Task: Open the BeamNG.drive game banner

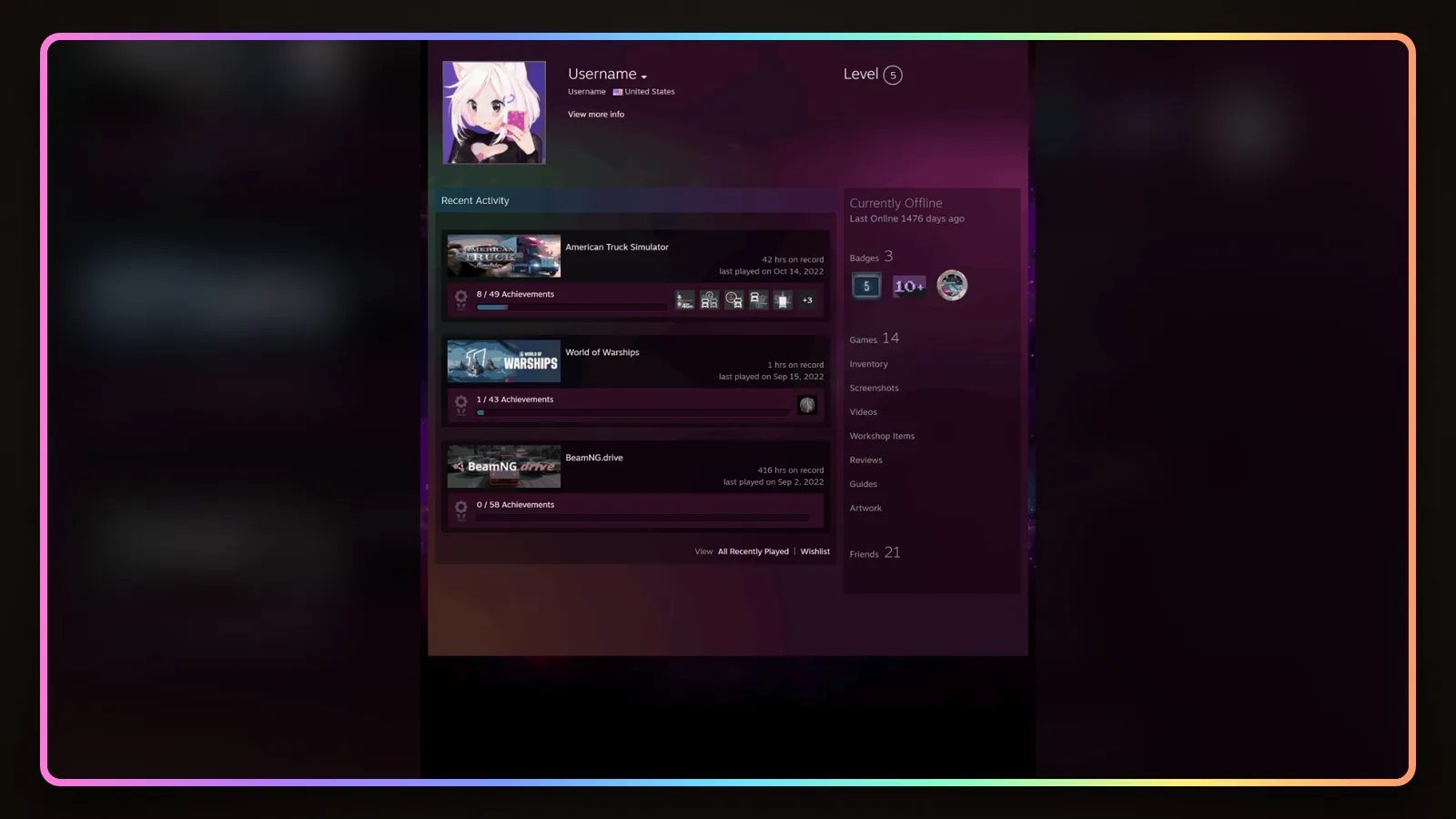Action: click(x=504, y=467)
